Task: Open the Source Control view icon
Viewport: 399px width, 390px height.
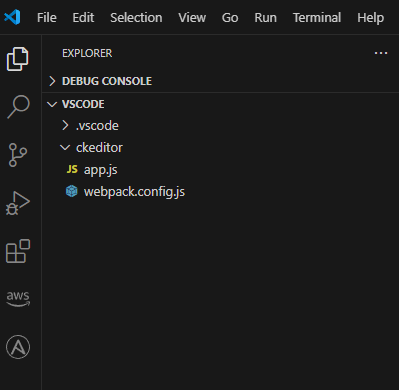Action: click(18, 155)
